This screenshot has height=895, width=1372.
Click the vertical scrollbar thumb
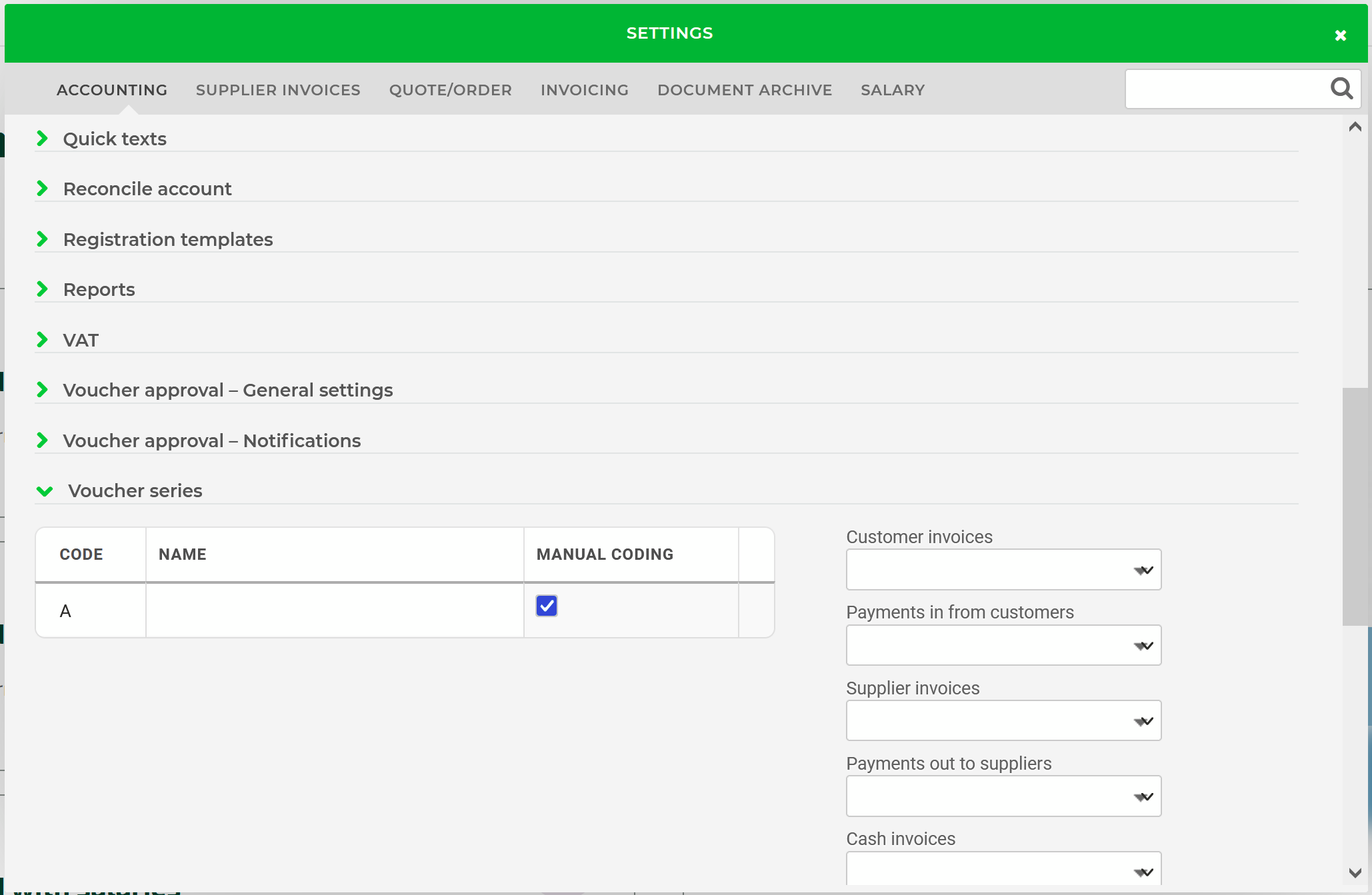tap(1355, 506)
